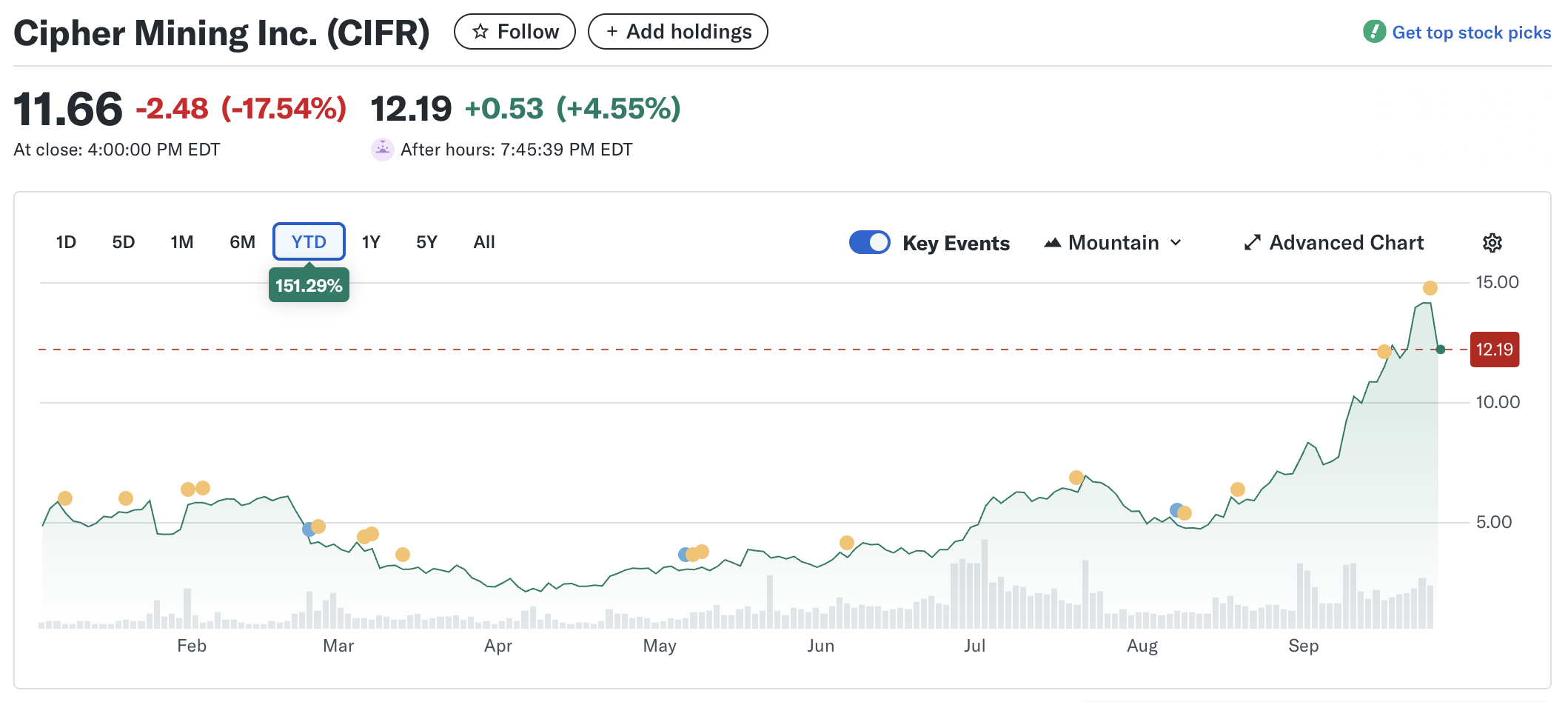Click the Mountain chart type icon
The image size is (1568, 702).
coord(1052,243)
